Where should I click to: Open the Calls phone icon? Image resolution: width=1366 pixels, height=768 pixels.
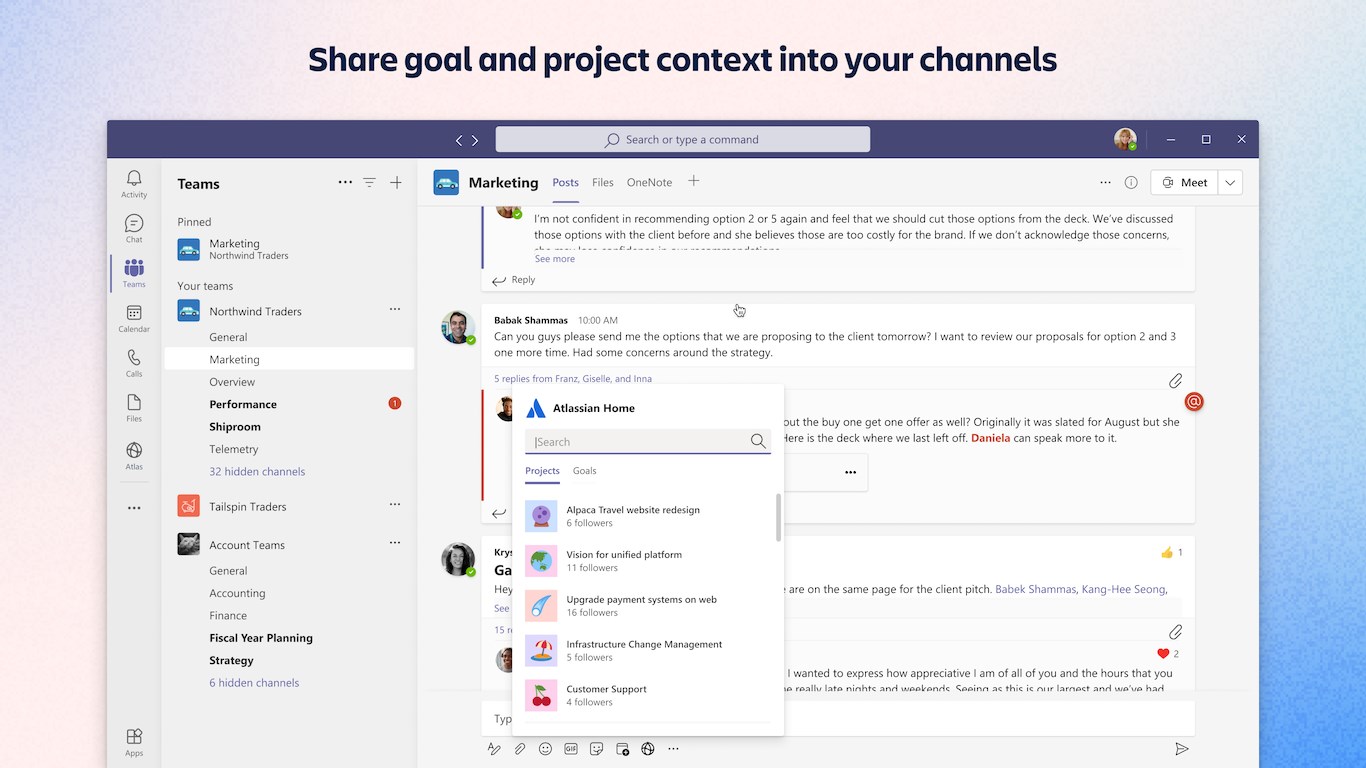pos(134,363)
